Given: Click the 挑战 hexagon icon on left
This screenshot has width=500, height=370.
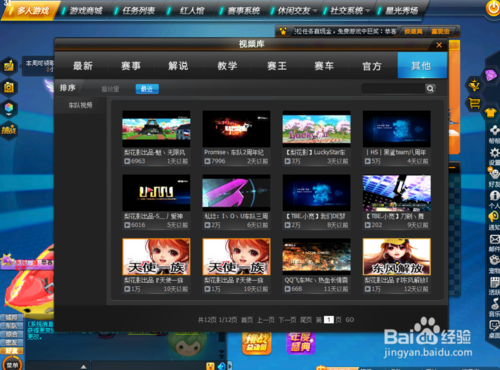Looking at the screenshot, I should [9, 130].
